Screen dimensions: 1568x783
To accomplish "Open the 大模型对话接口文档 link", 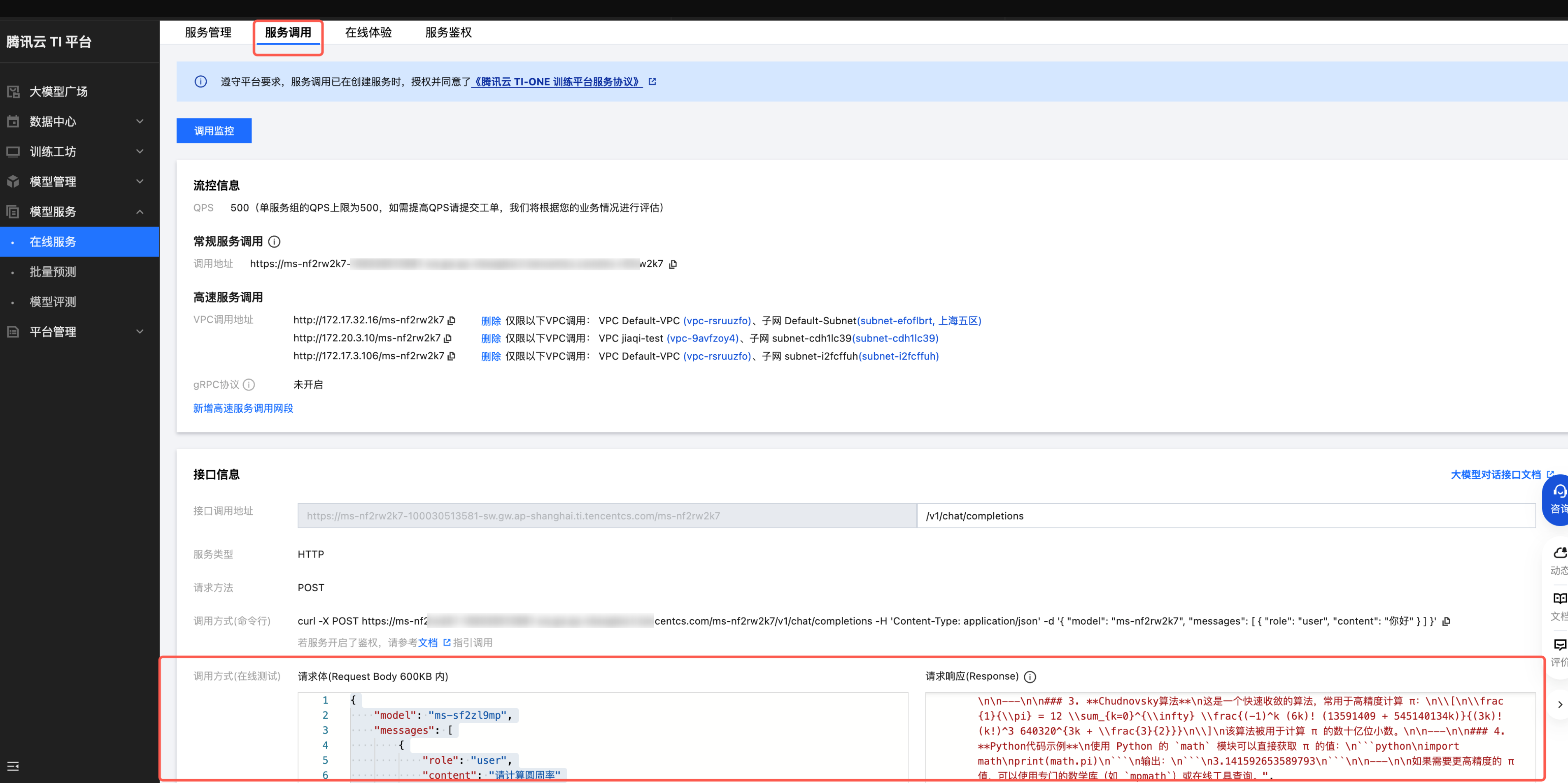I will coord(1496,474).
